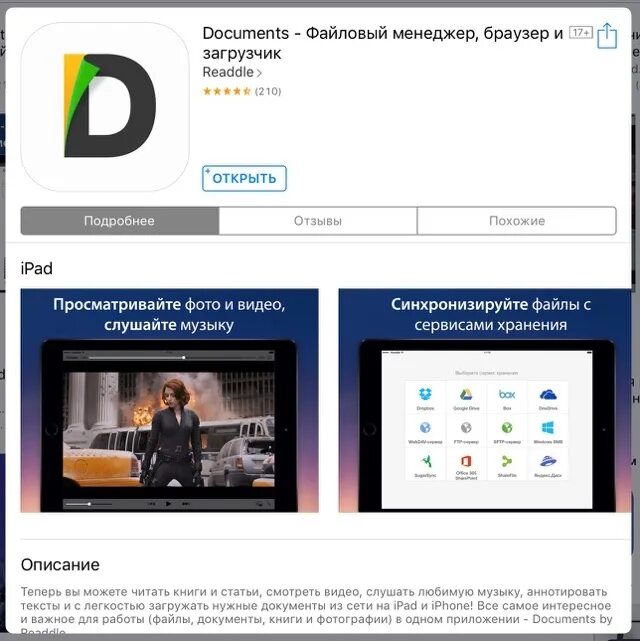640x641 pixels.
Task: Open the sync services screenshot
Action: point(485,400)
